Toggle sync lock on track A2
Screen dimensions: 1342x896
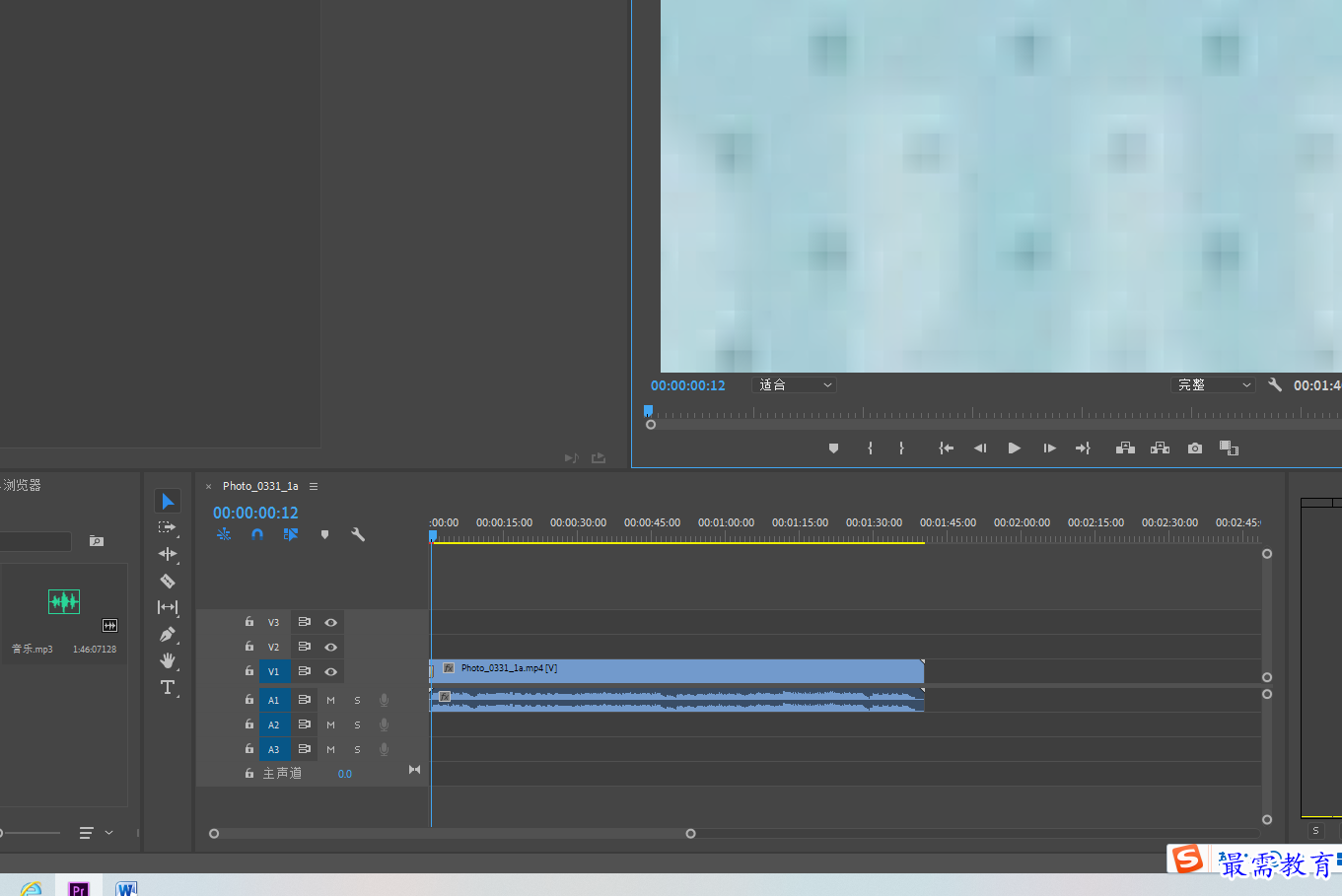(x=305, y=724)
